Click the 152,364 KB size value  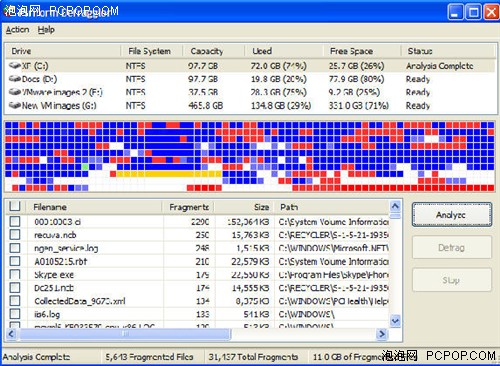tap(248, 222)
